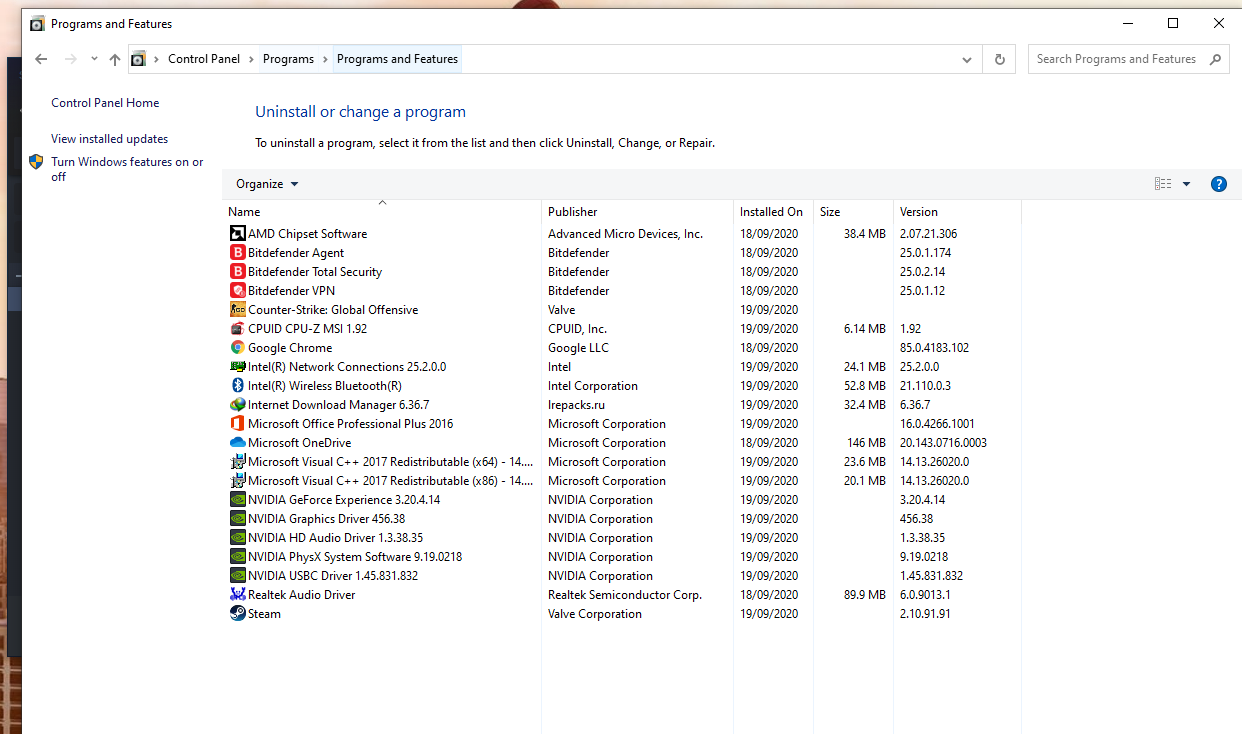The image size is (1242, 734).
Task: Click the Change your view icon
Action: (x=1163, y=184)
